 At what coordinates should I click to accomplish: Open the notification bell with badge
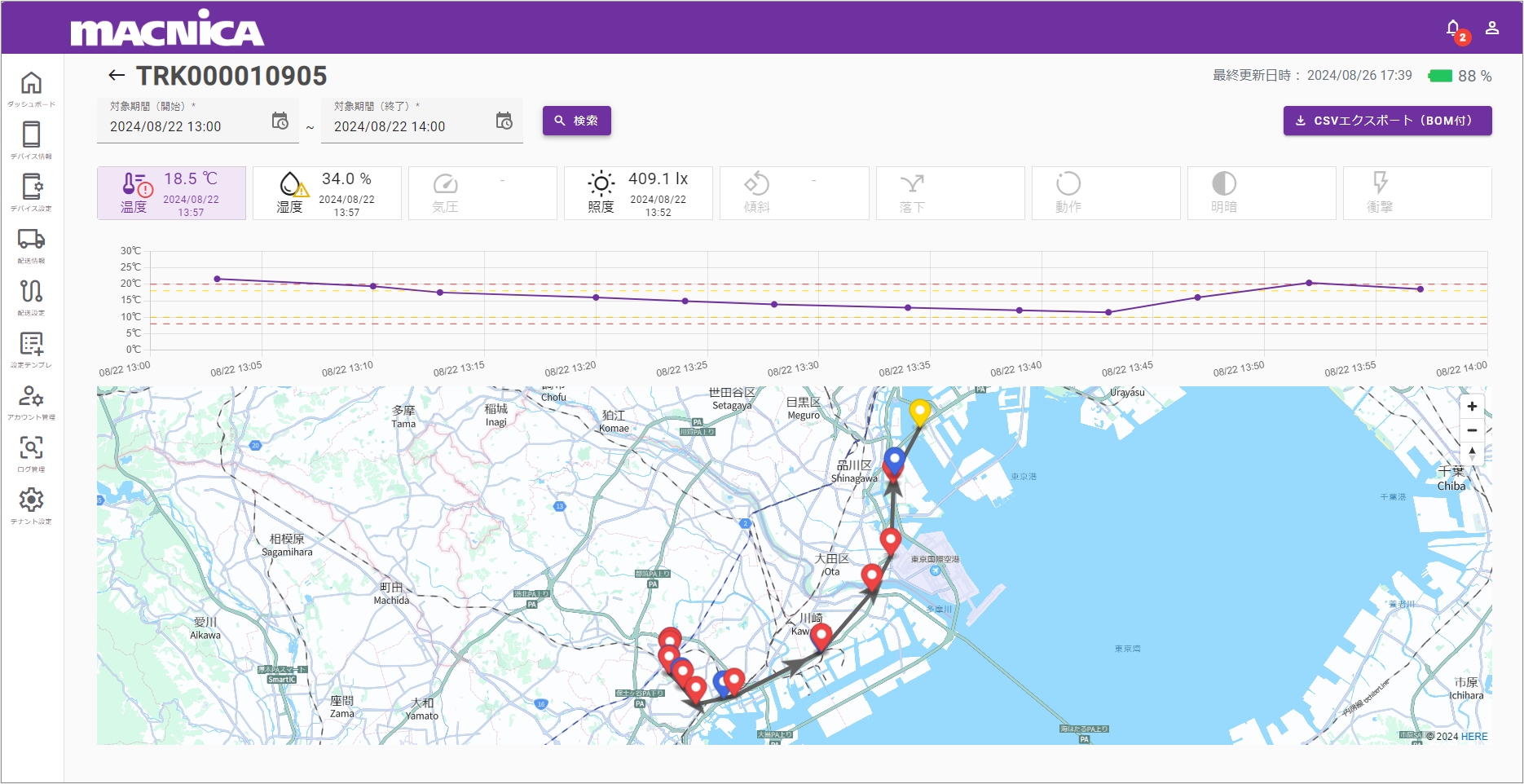click(x=1453, y=29)
